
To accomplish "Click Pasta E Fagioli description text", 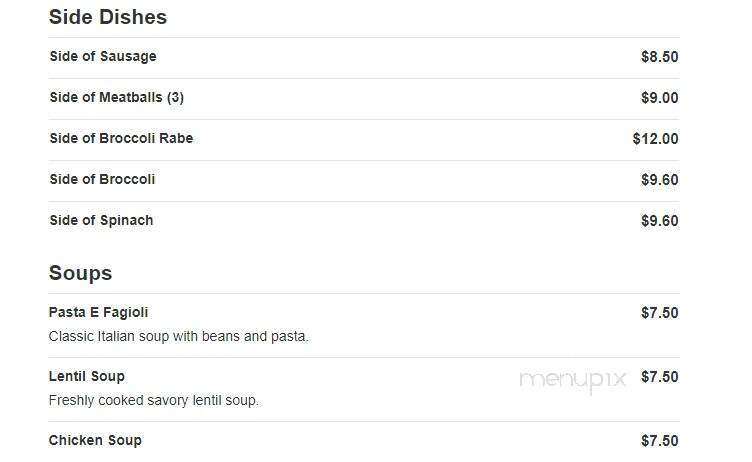I will click(178, 336).
